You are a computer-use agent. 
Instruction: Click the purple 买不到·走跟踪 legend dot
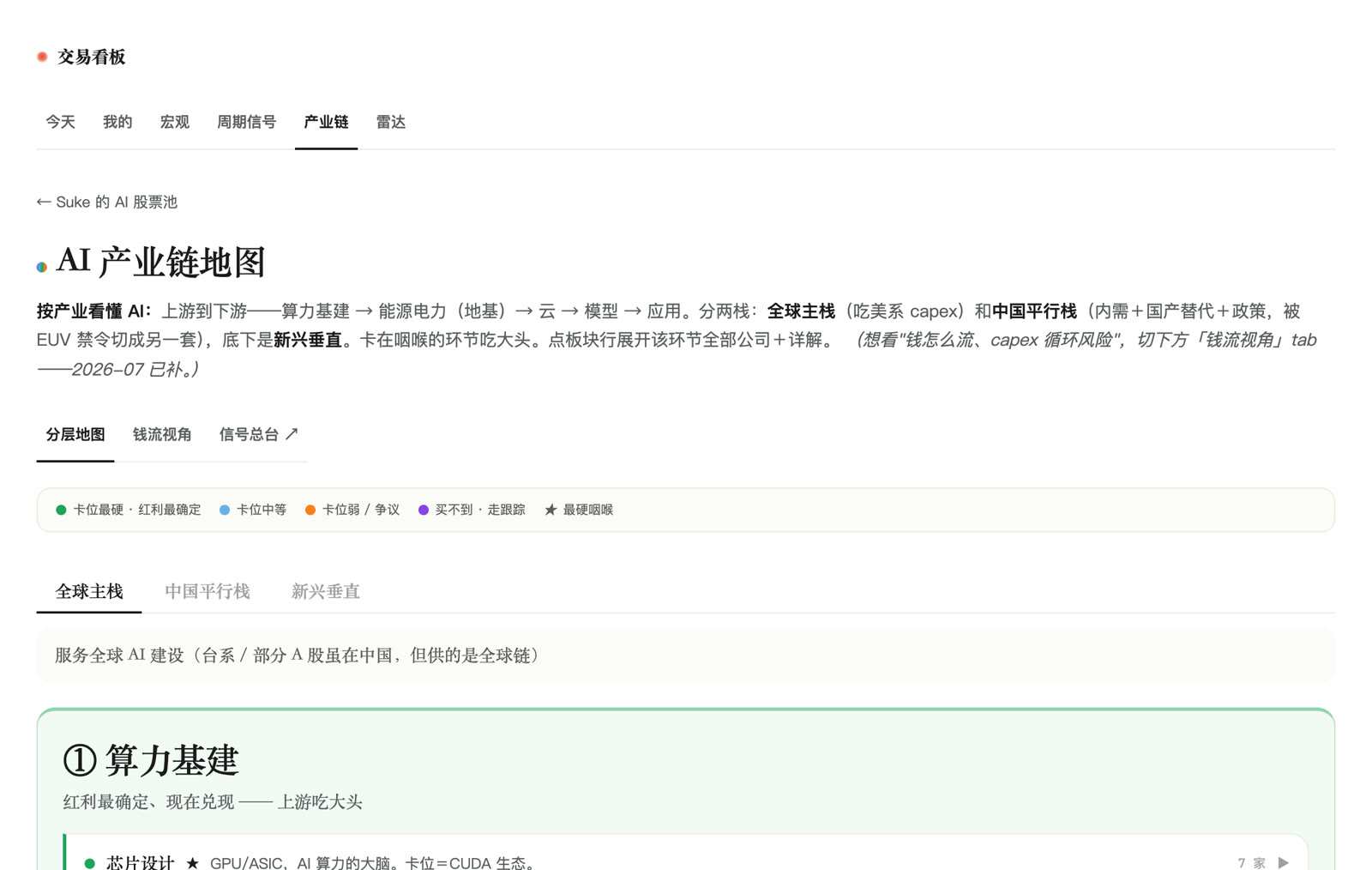click(424, 510)
